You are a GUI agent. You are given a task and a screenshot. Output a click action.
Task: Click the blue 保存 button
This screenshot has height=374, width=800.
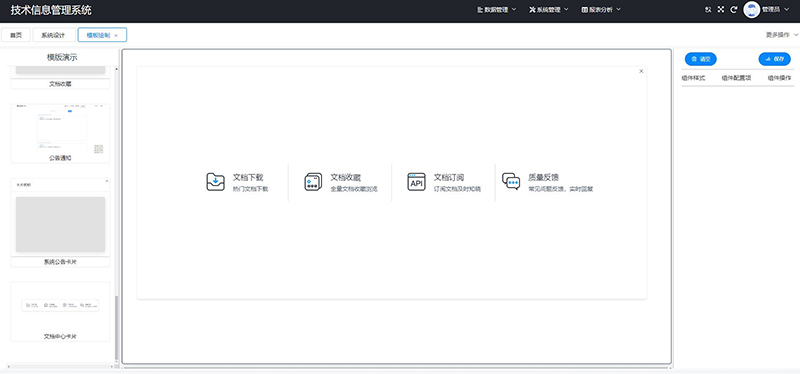click(x=774, y=59)
